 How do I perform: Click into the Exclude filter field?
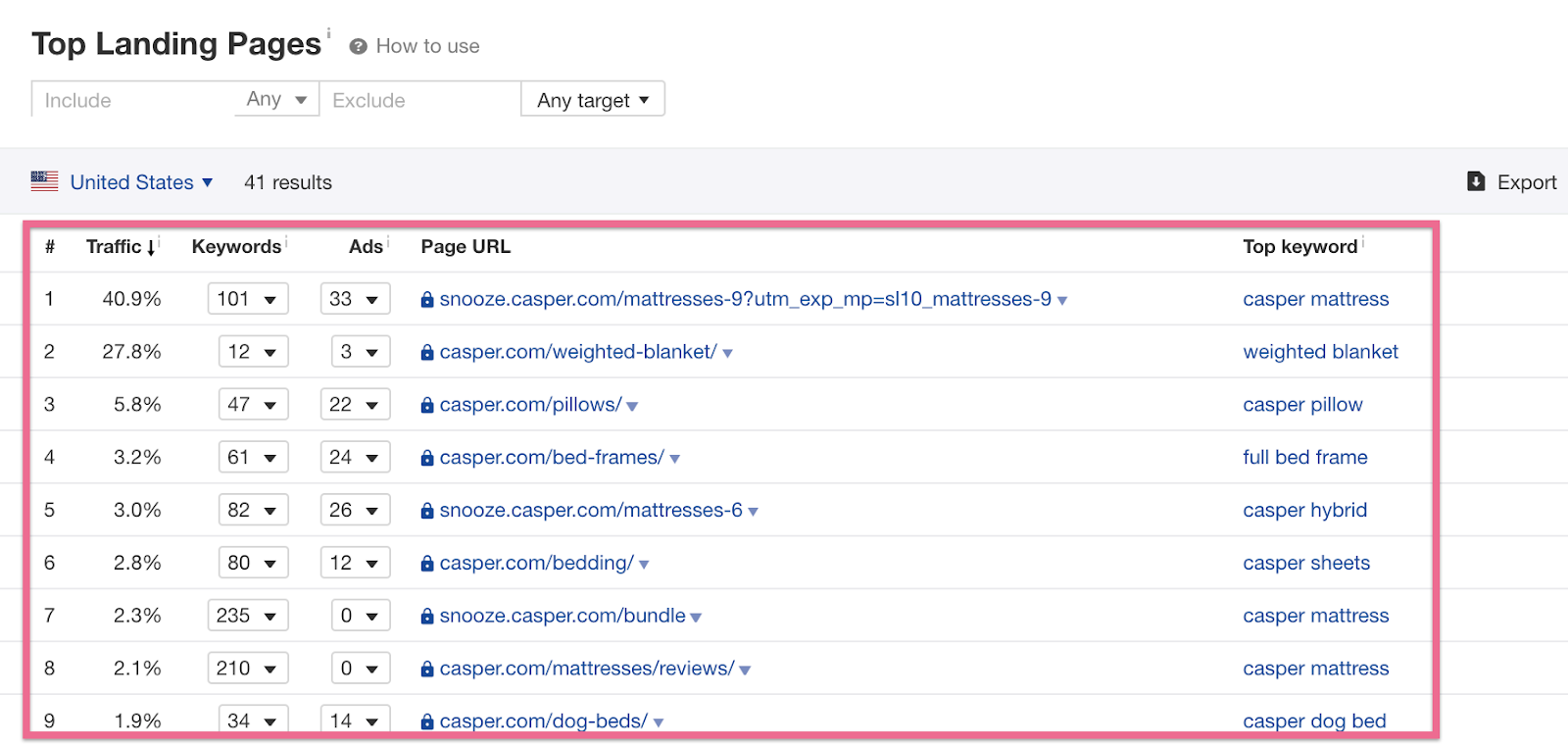[x=419, y=100]
